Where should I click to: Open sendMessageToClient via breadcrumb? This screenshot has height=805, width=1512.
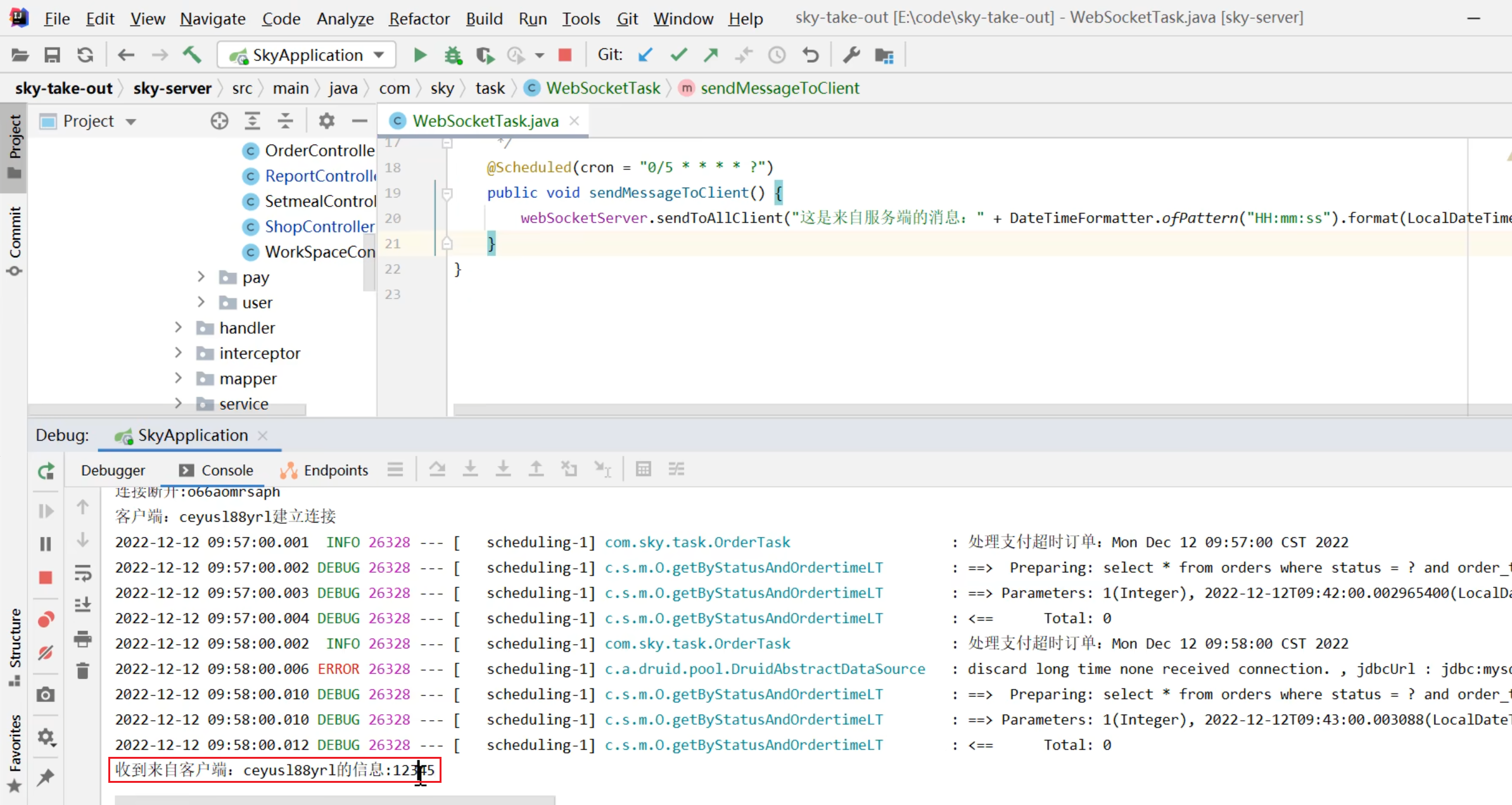(780, 88)
